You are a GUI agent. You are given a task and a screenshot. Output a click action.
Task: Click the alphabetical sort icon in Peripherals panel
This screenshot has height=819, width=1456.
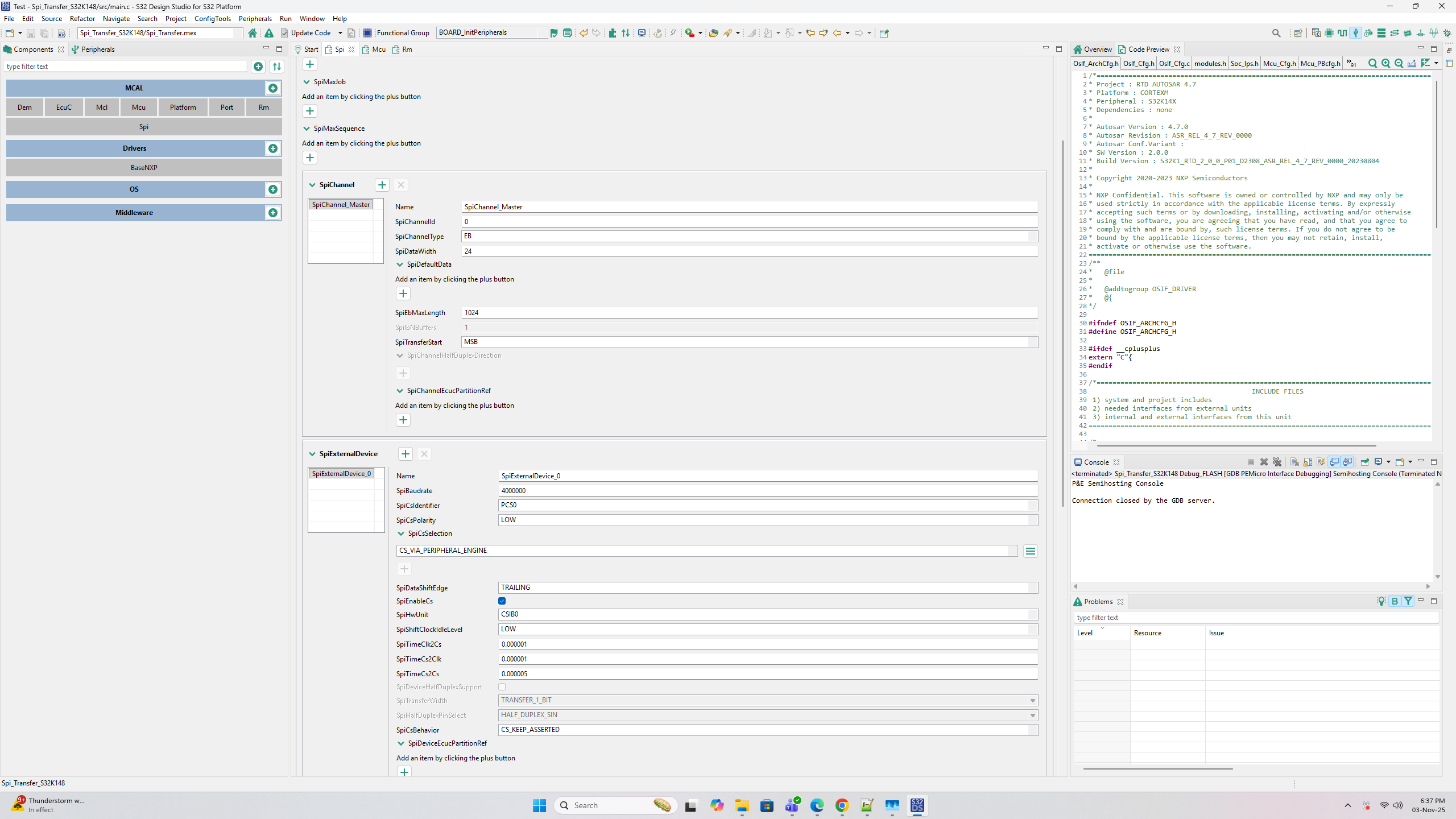277,66
